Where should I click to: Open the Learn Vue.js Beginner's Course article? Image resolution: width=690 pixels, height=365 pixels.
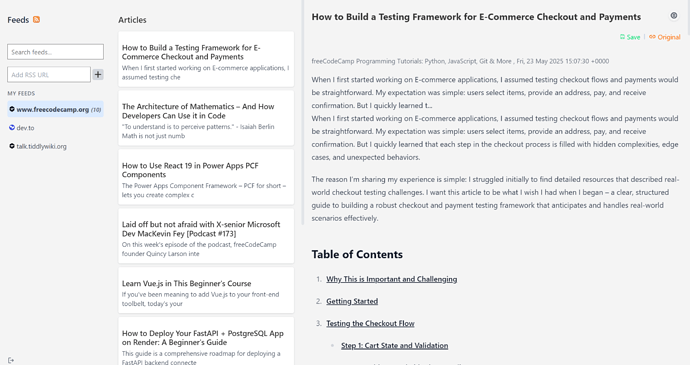(x=206, y=290)
